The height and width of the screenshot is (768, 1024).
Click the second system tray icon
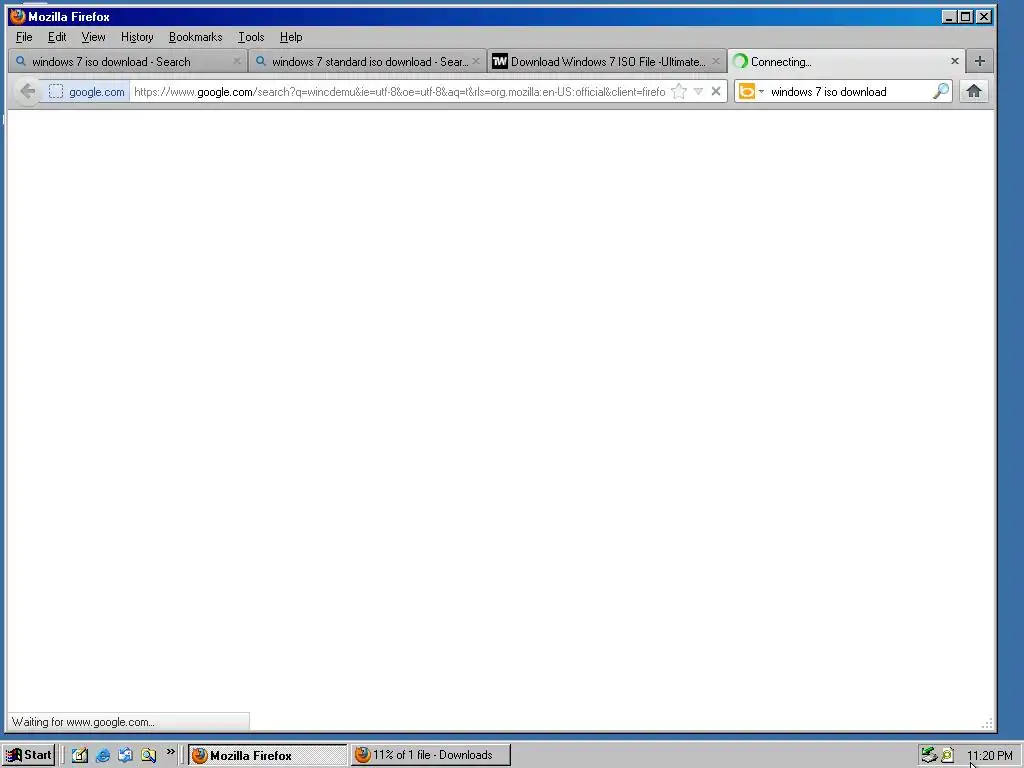coord(947,756)
